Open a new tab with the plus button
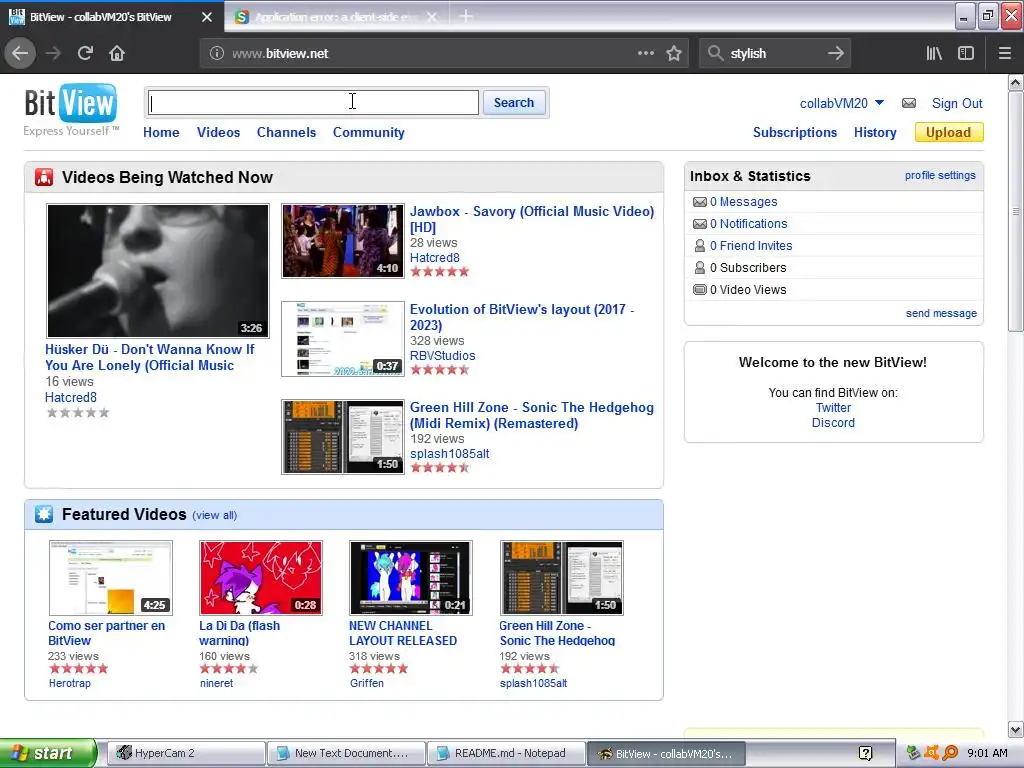Viewport: 1024px width, 768px height. (466, 16)
